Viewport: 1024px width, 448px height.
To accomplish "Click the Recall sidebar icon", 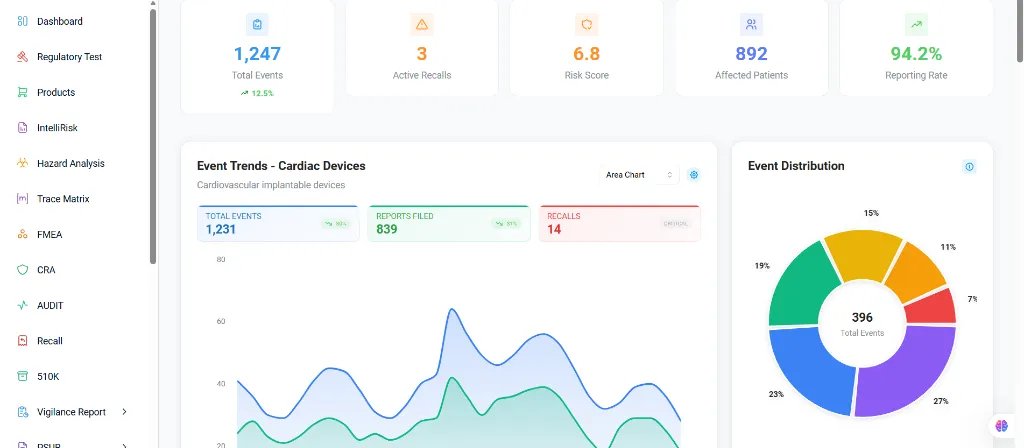I will click(x=23, y=341).
